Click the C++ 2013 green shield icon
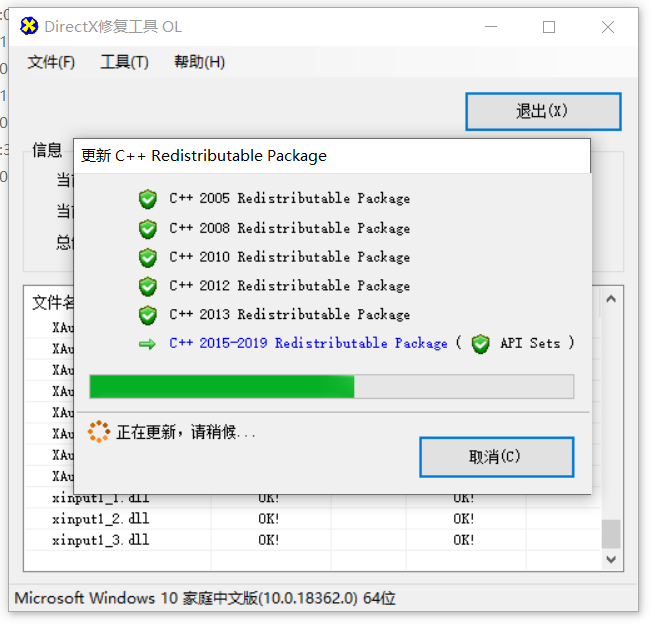This screenshot has width=655, height=626. [x=148, y=315]
